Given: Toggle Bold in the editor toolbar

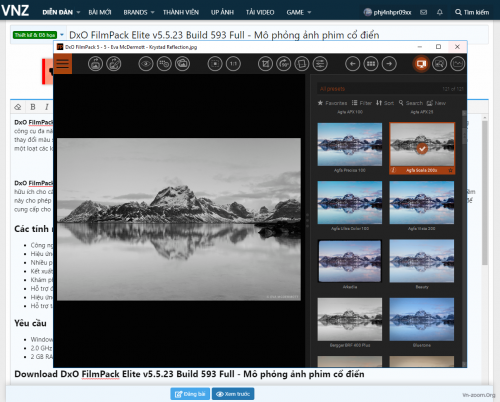Looking at the screenshot, I should pos(33,107).
